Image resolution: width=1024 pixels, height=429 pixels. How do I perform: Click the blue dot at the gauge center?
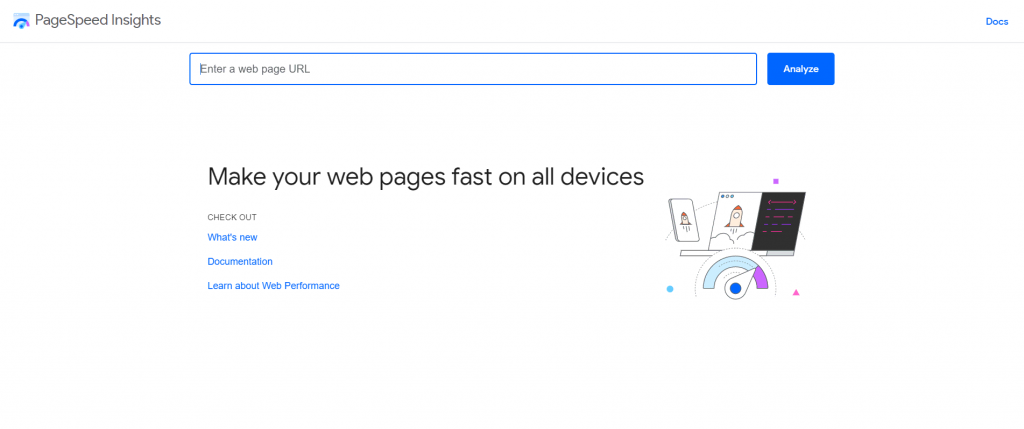pos(735,288)
